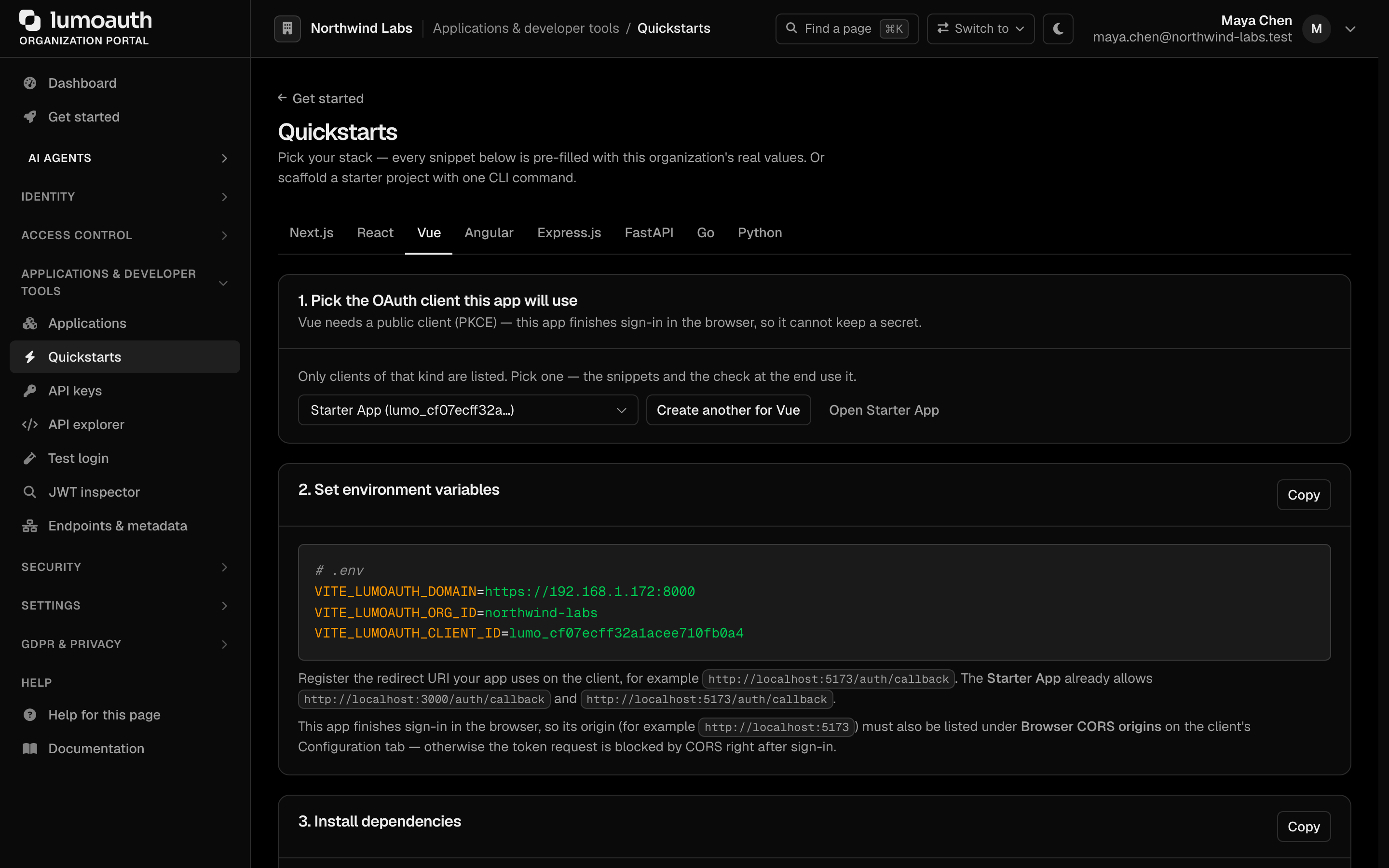The height and width of the screenshot is (868, 1389).
Task: Toggle dark mode with moon icon
Action: click(1058, 29)
